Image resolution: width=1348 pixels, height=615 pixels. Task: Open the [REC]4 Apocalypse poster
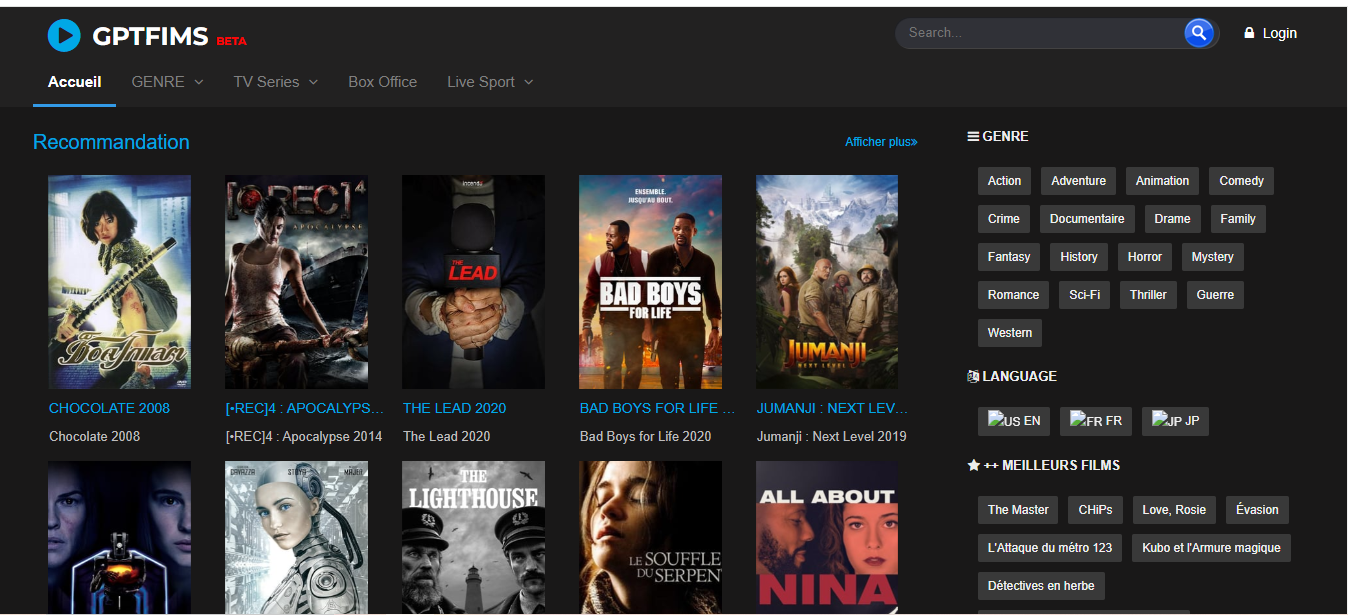coord(297,282)
